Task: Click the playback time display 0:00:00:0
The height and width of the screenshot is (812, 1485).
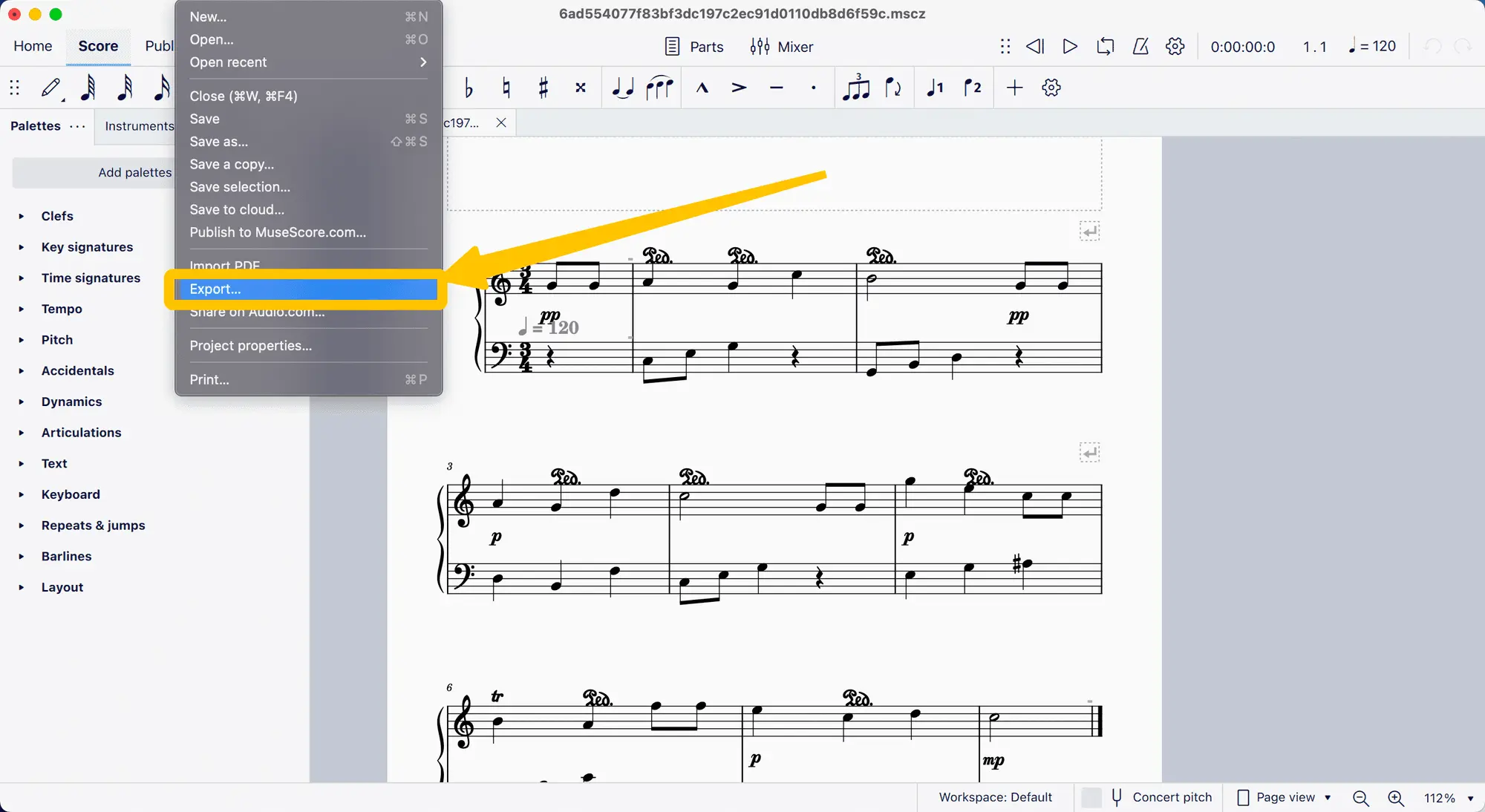Action: click(x=1243, y=47)
